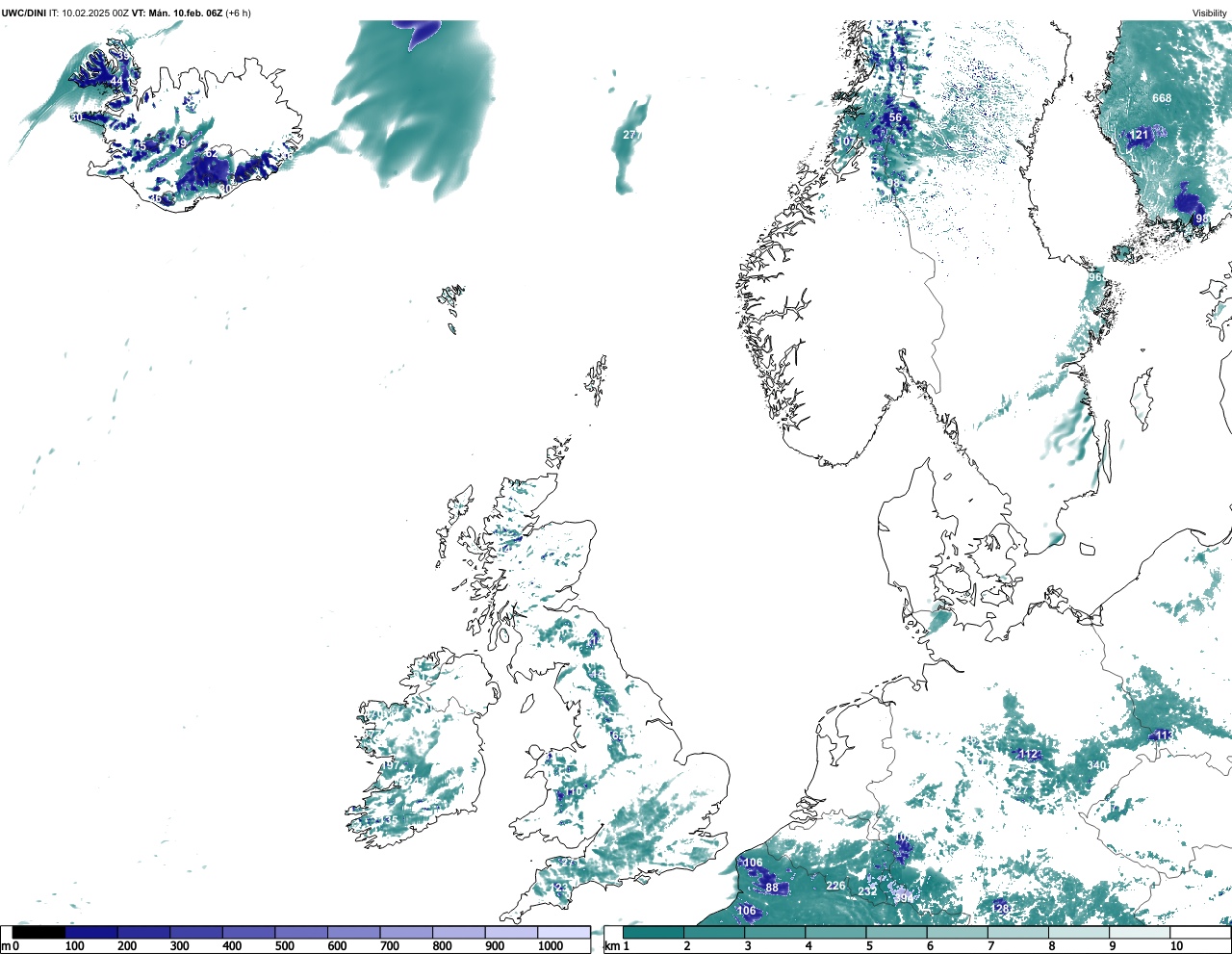Click the '500' tick label on meter scale
Viewport: 1232px width, 954px height.
pos(284,946)
